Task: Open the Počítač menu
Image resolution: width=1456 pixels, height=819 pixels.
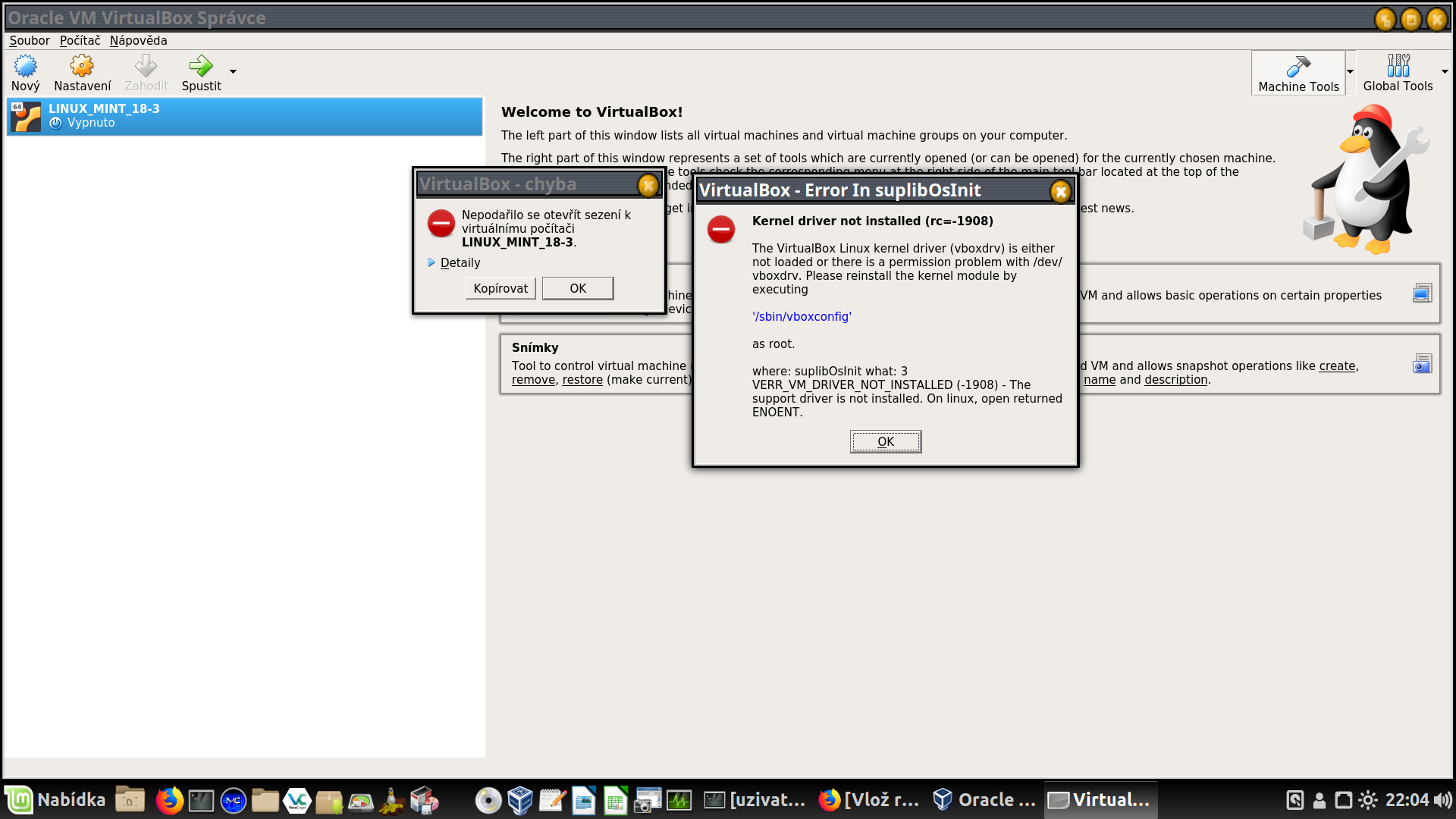Action: click(80, 41)
